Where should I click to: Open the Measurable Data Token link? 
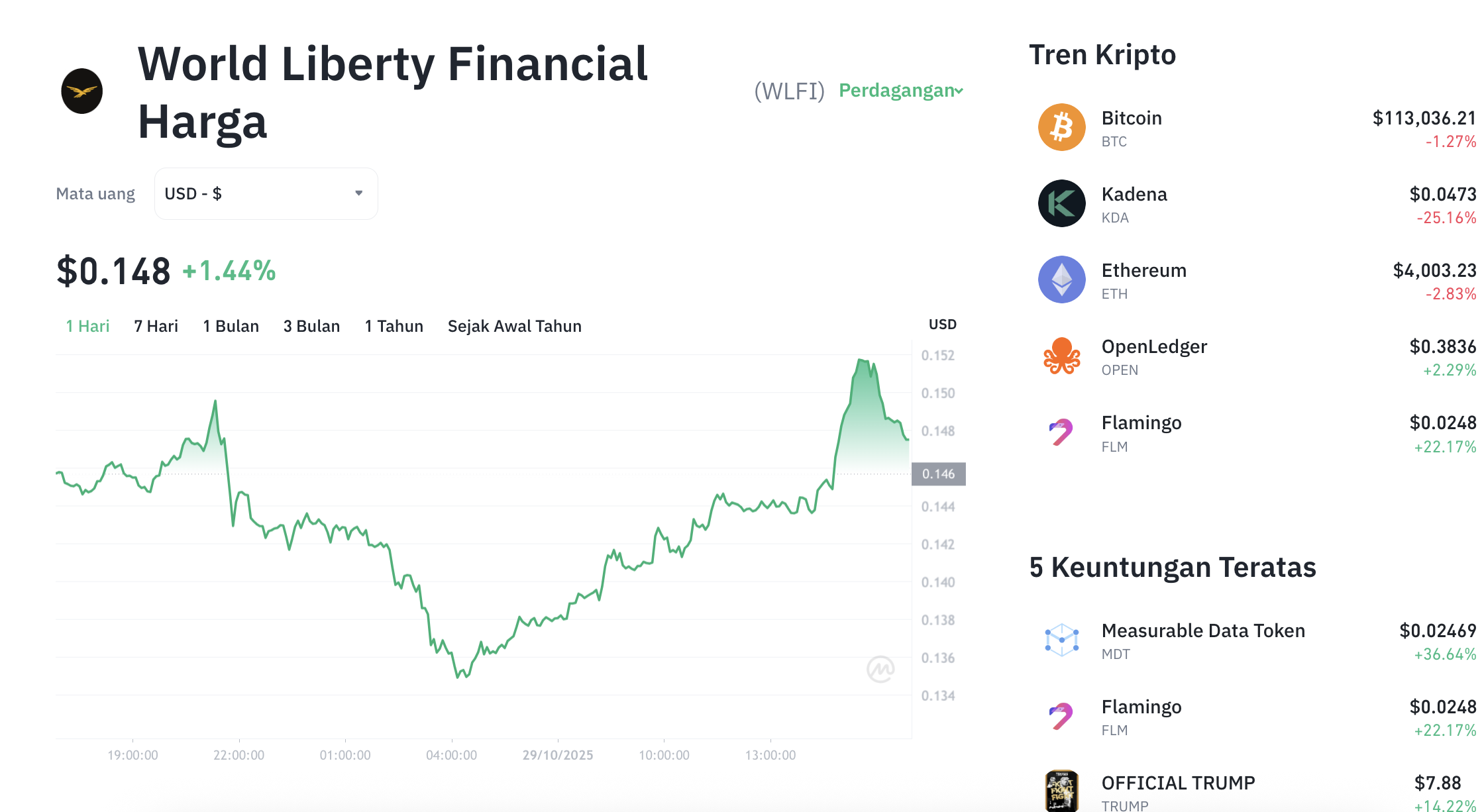pos(1202,631)
